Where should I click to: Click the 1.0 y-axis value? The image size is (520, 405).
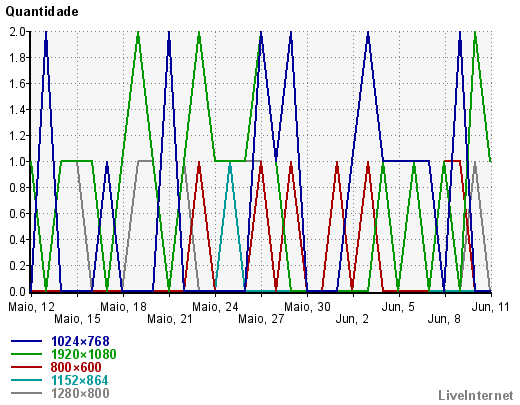point(17,162)
